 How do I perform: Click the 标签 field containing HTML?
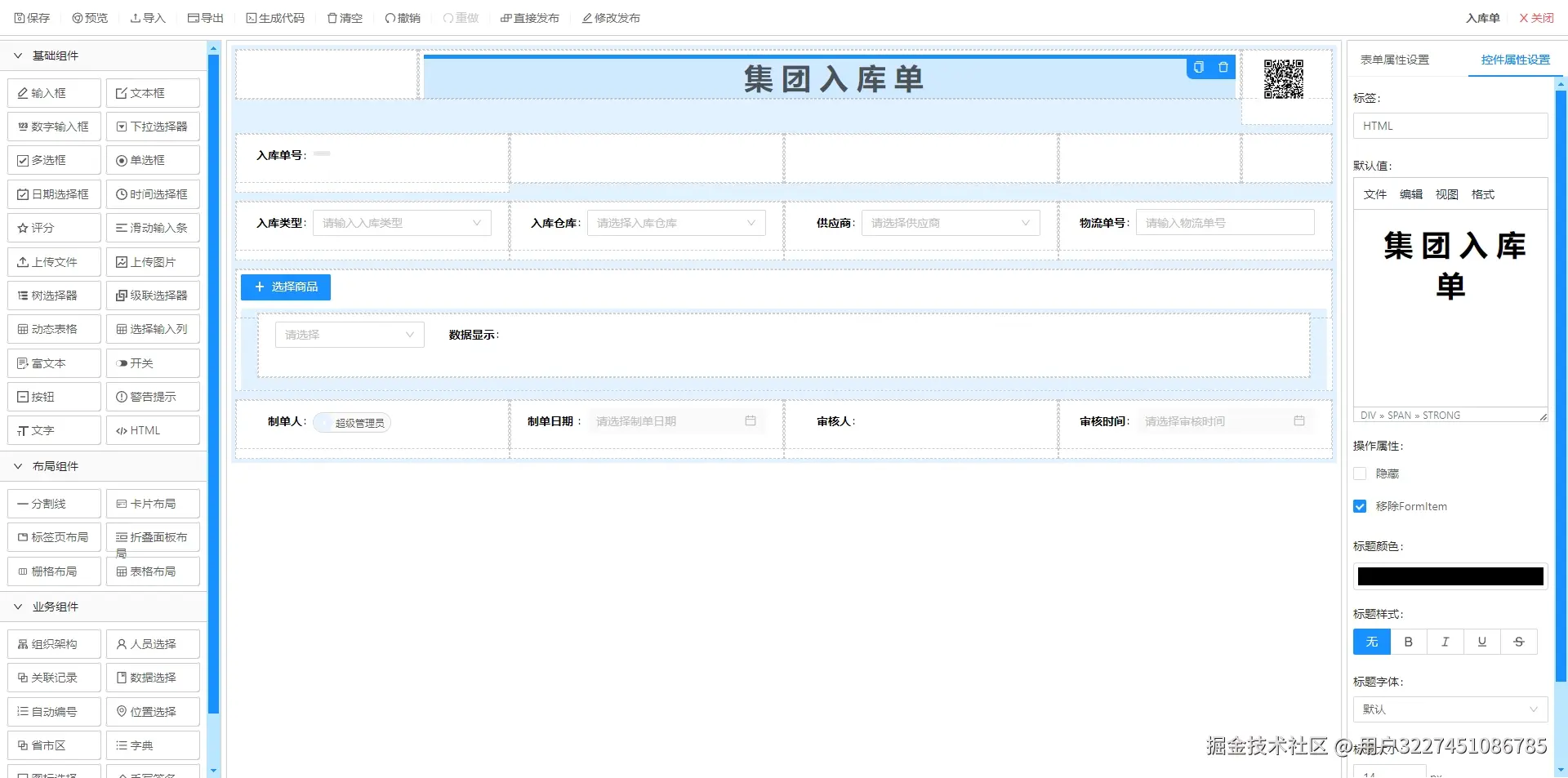click(x=1450, y=126)
